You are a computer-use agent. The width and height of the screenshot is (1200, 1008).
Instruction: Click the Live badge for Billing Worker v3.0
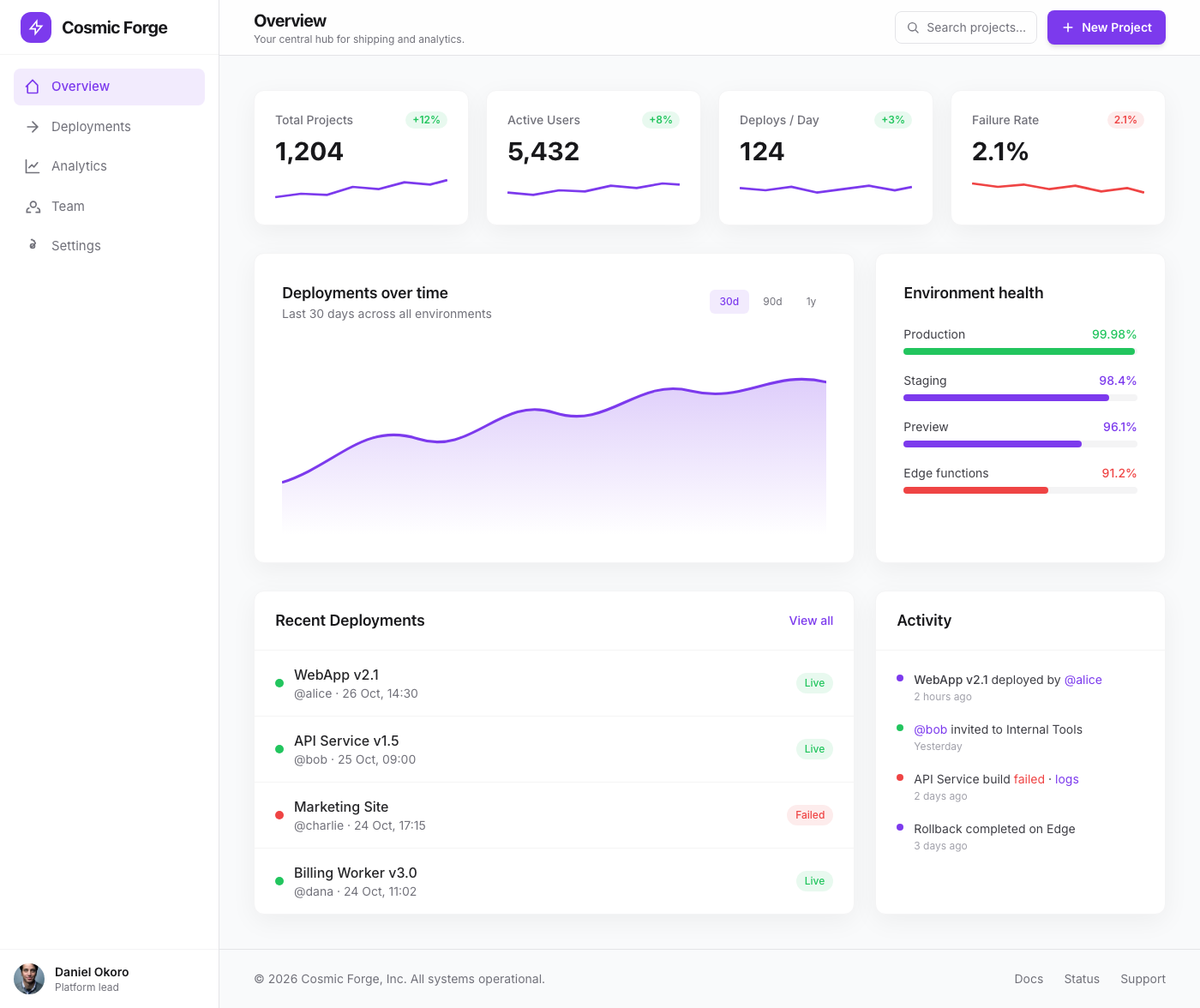pyautogui.click(x=814, y=881)
